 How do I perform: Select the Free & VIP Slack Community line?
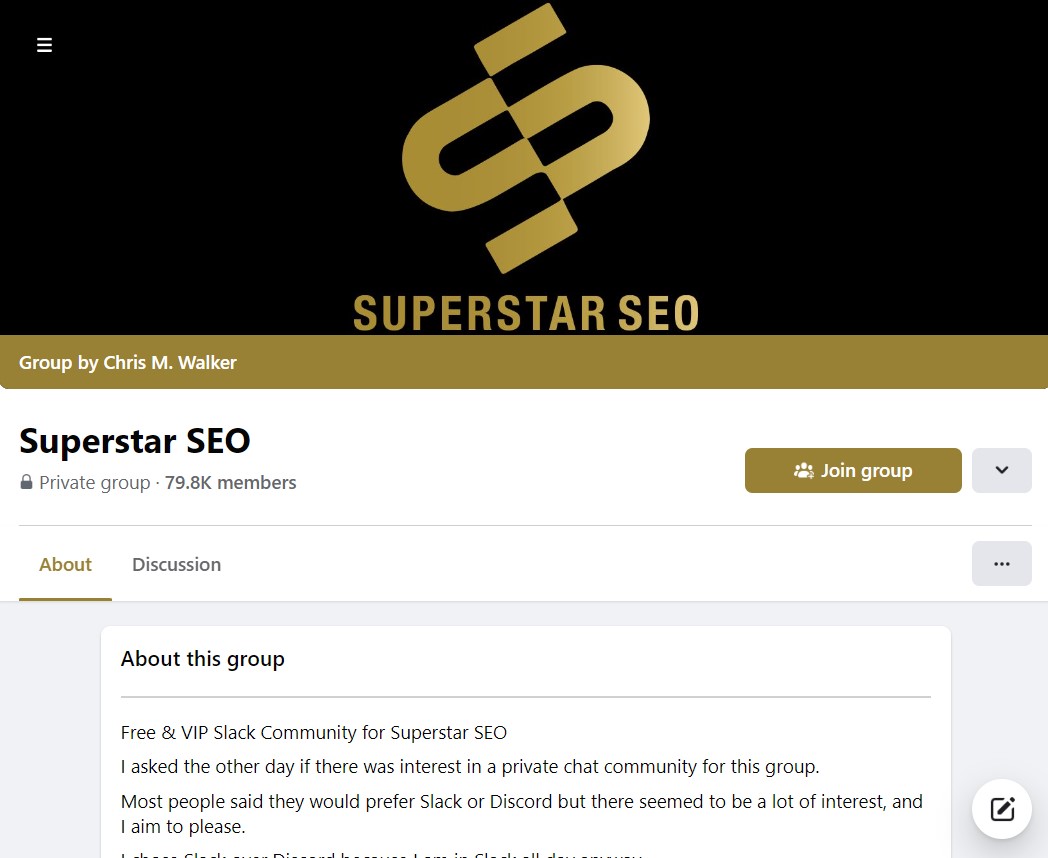[314, 733]
